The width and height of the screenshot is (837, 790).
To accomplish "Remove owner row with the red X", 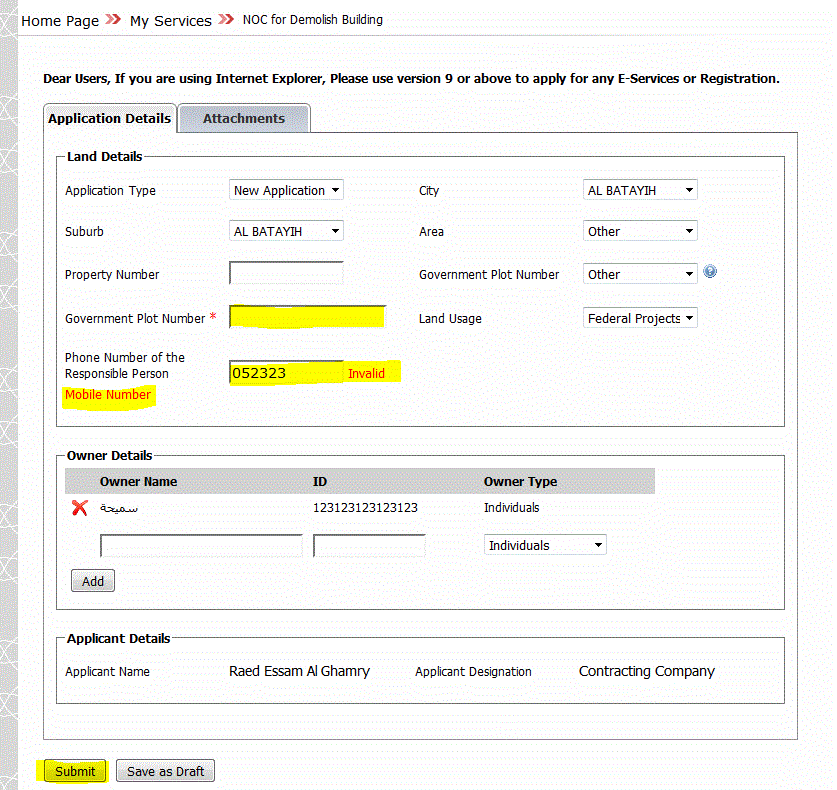I will coord(80,508).
